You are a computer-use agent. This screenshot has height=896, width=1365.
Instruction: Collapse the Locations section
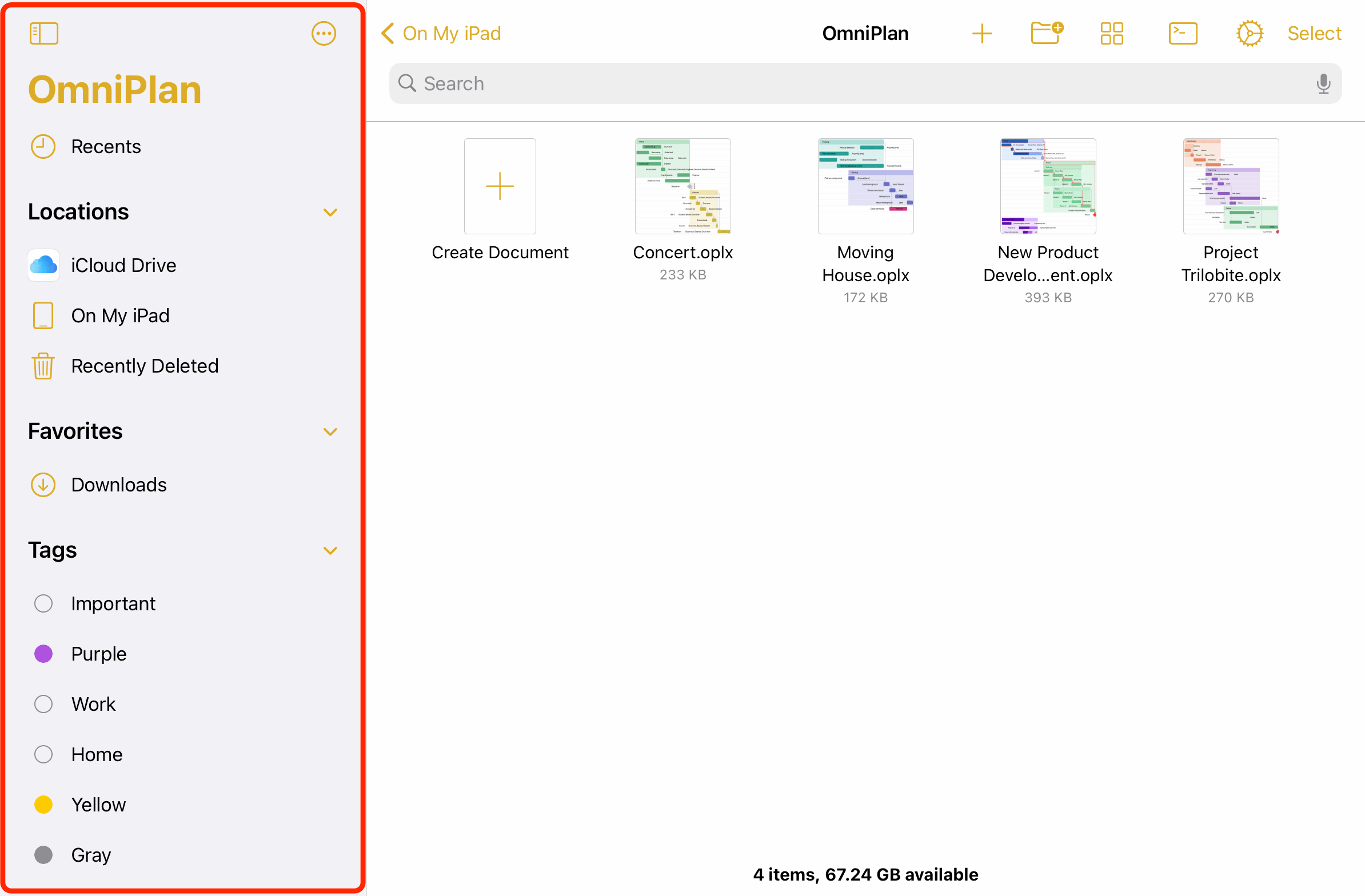pyautogui.click(x=330, y=212)
